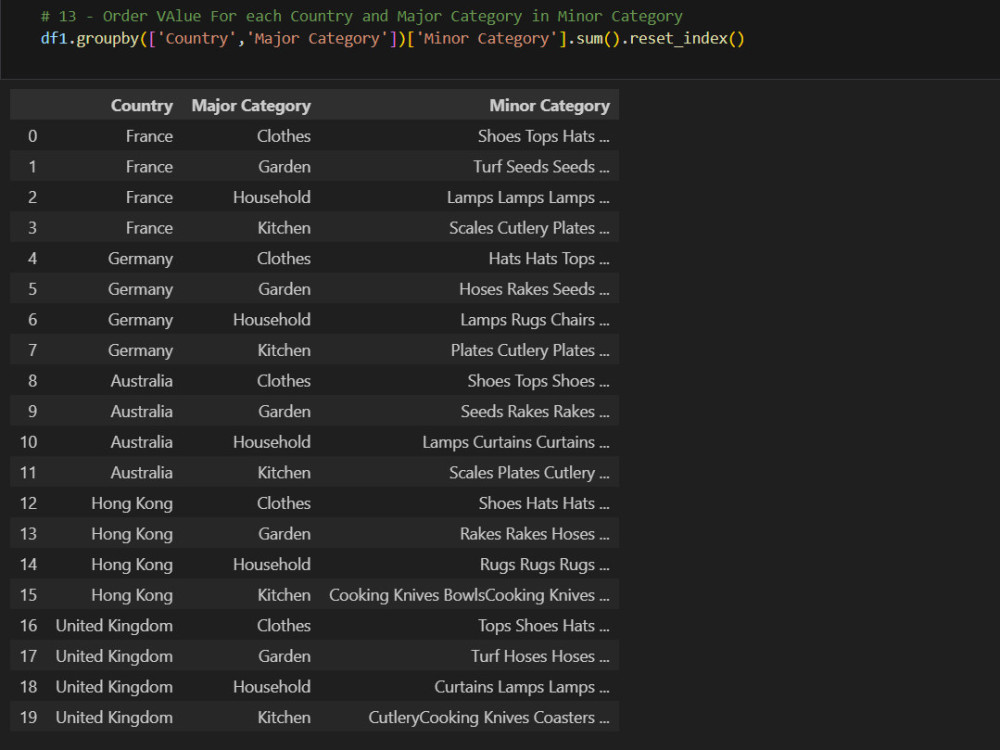Click 'Kitchen' in row 3

pos(284,228)
